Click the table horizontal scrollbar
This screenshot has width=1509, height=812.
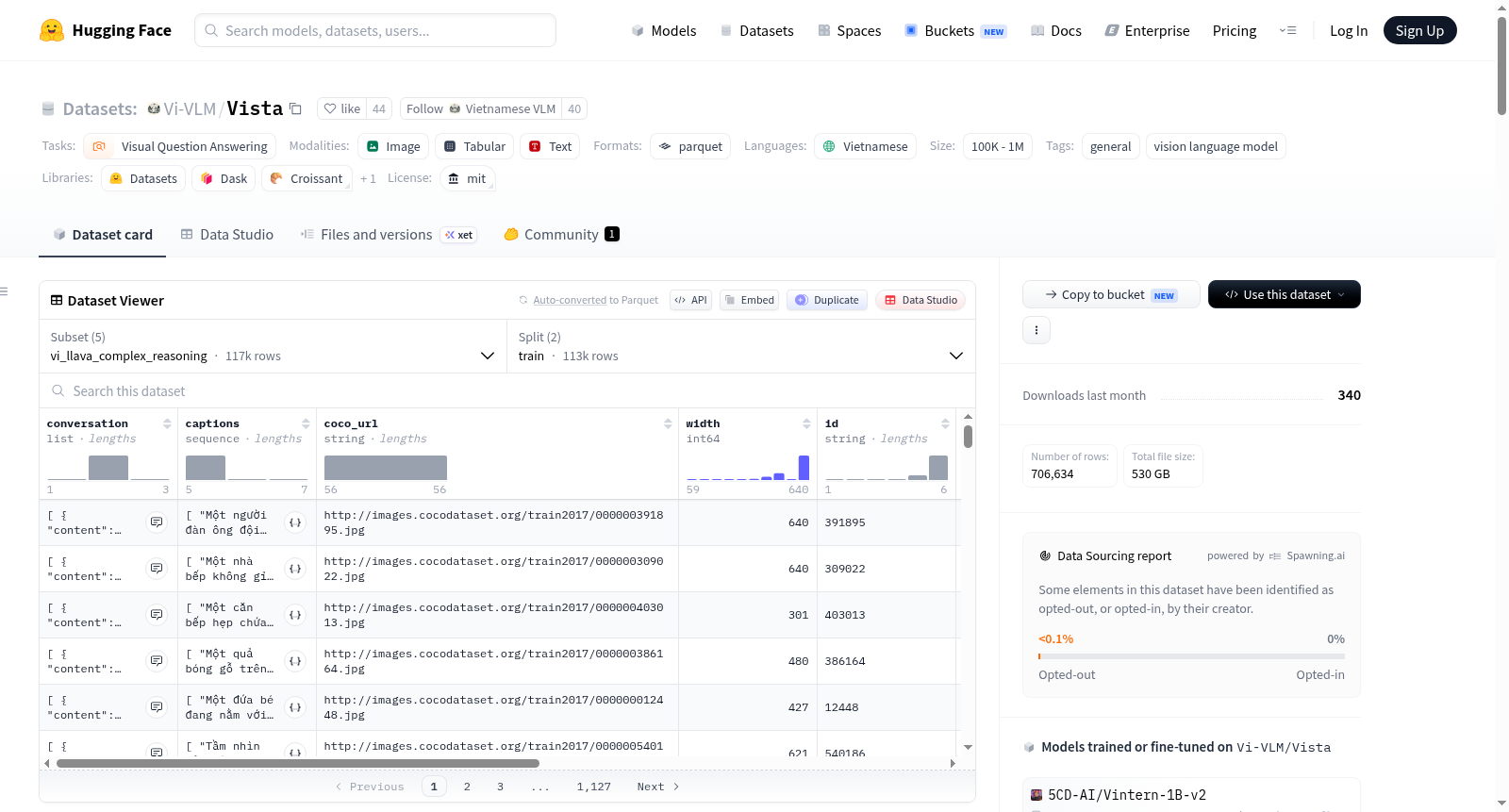point(298,763)
